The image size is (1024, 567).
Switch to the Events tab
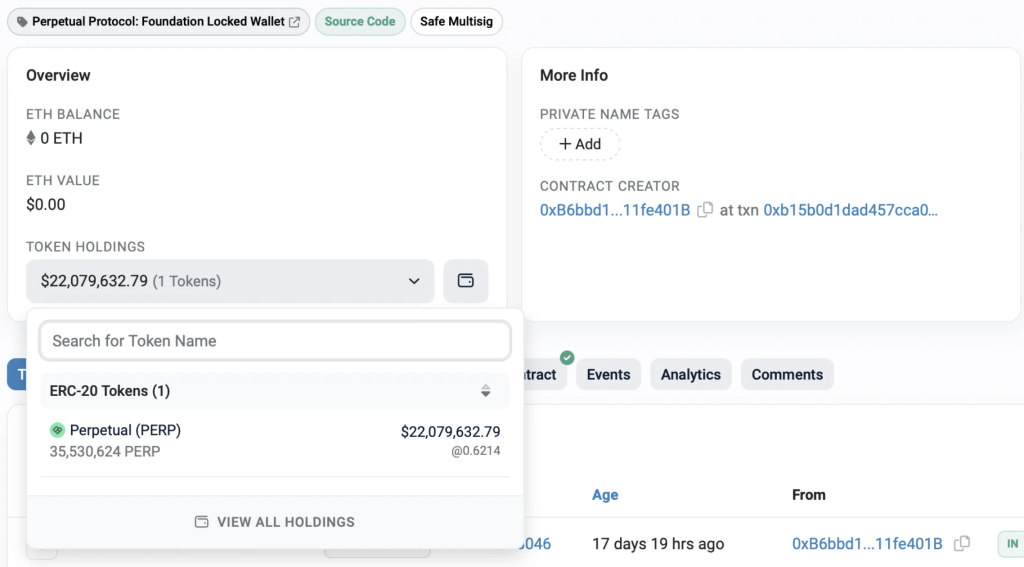pos(608,374)
